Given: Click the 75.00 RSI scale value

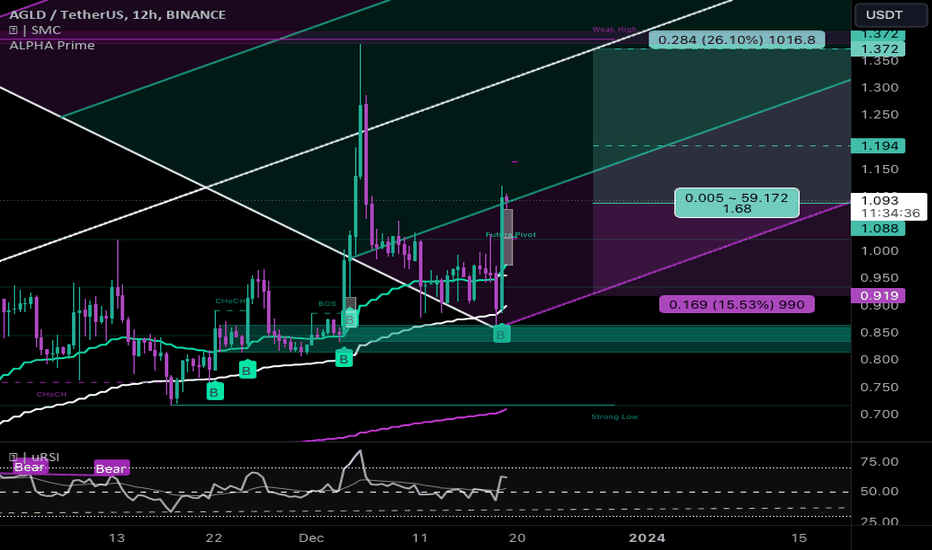Looking at the screenshot, I should tap(880, 461).
